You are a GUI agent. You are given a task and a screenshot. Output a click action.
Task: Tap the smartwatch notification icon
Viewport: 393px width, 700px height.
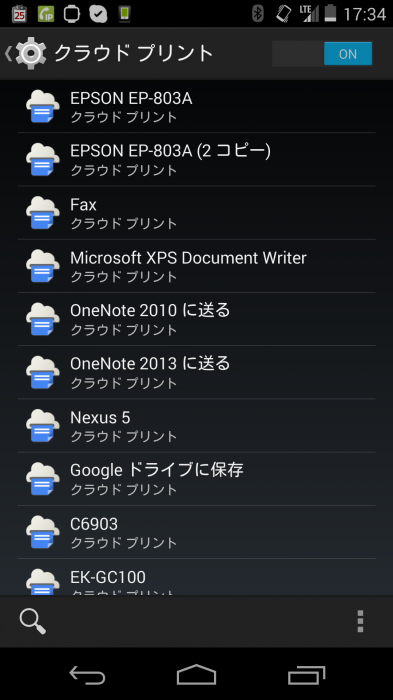coord(71,14)
